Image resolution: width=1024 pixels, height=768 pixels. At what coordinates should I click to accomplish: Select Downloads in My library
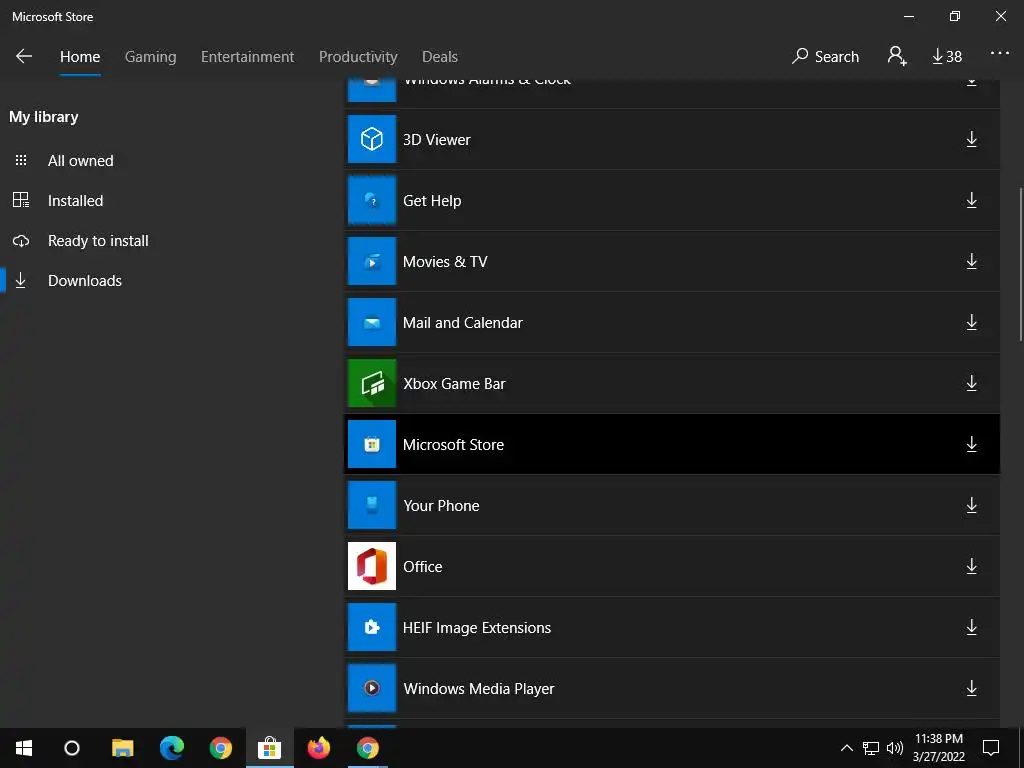click(x=85, y=281)
